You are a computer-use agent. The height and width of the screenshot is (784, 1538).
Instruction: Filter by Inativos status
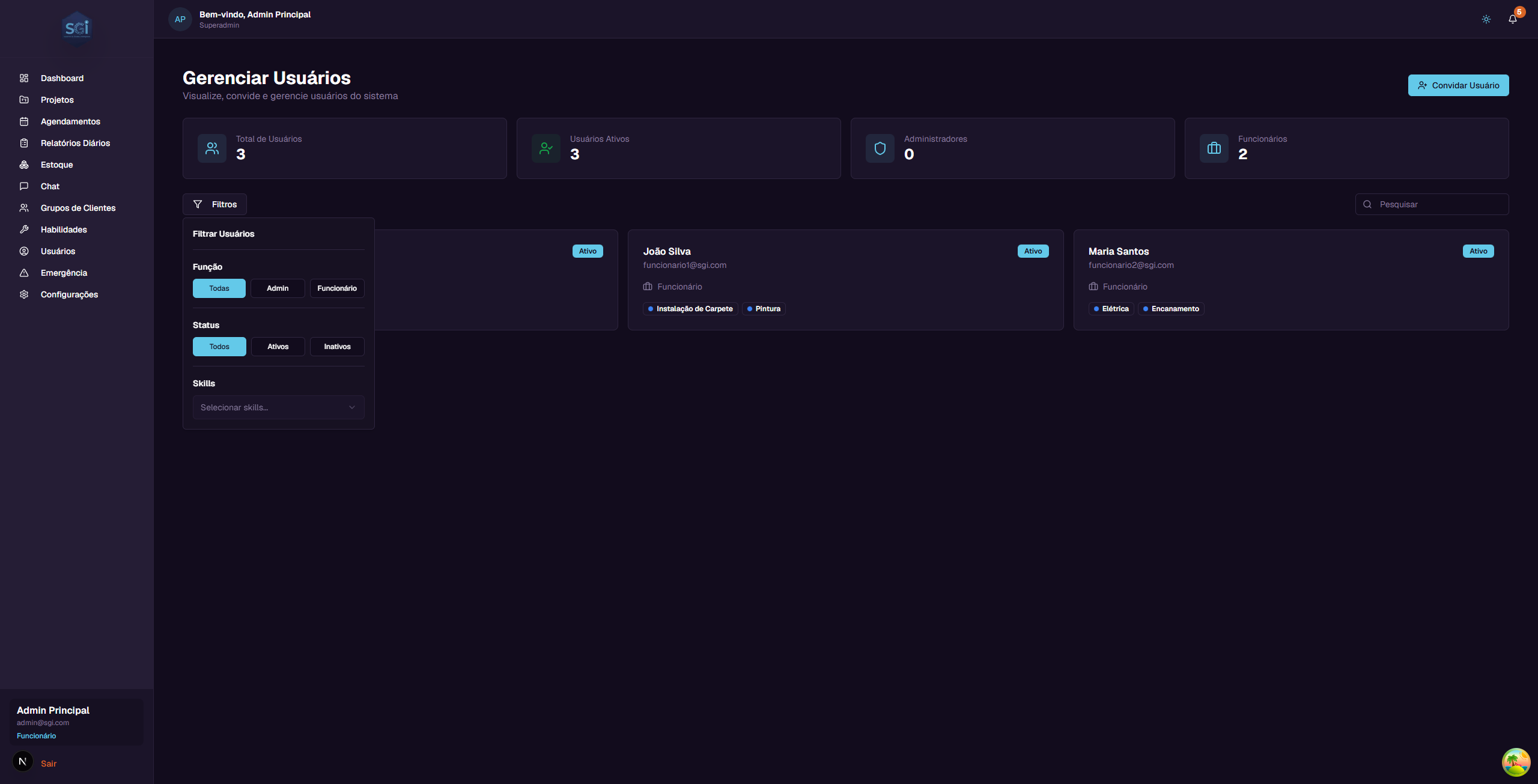337,347
